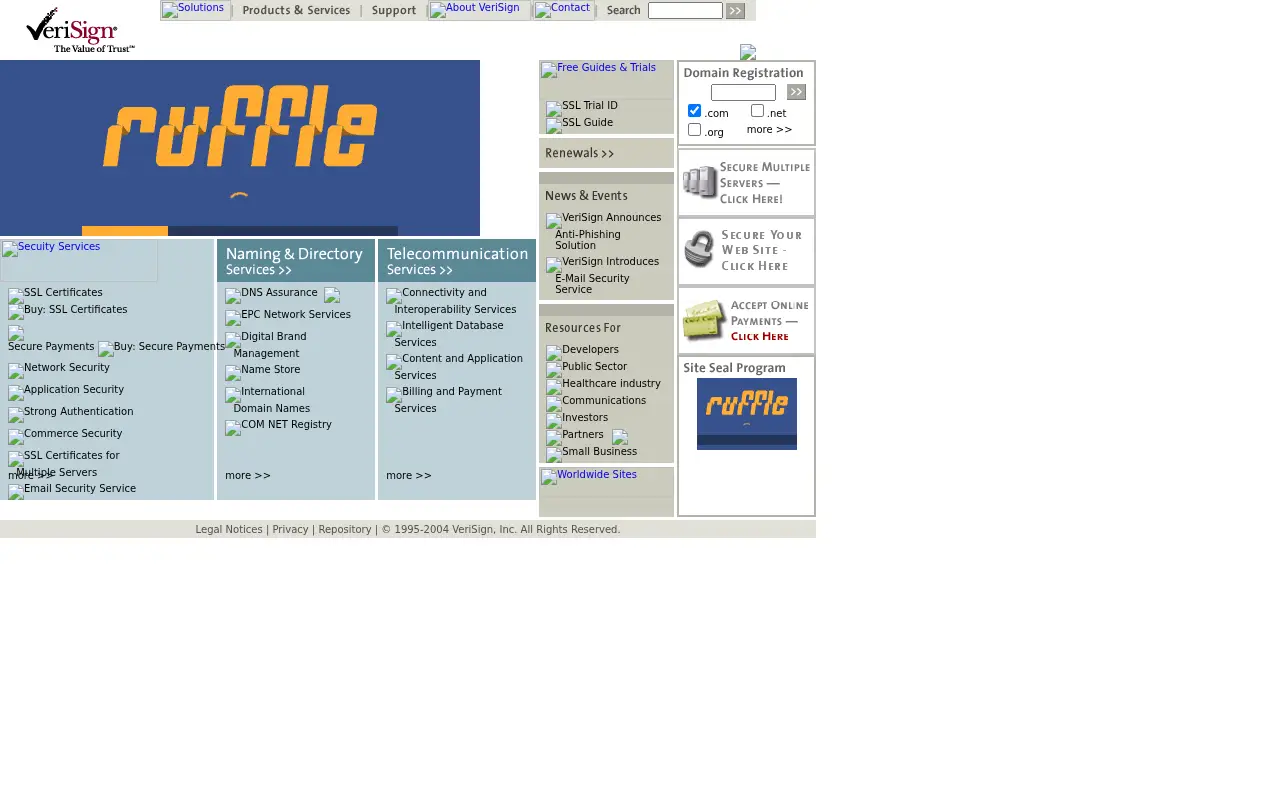Show more Naming & Directory services

pos(248,476)
